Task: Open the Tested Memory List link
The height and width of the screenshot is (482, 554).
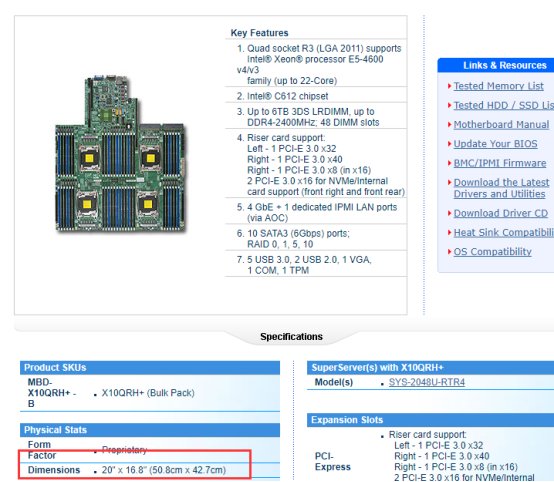Action: [498, 86]
